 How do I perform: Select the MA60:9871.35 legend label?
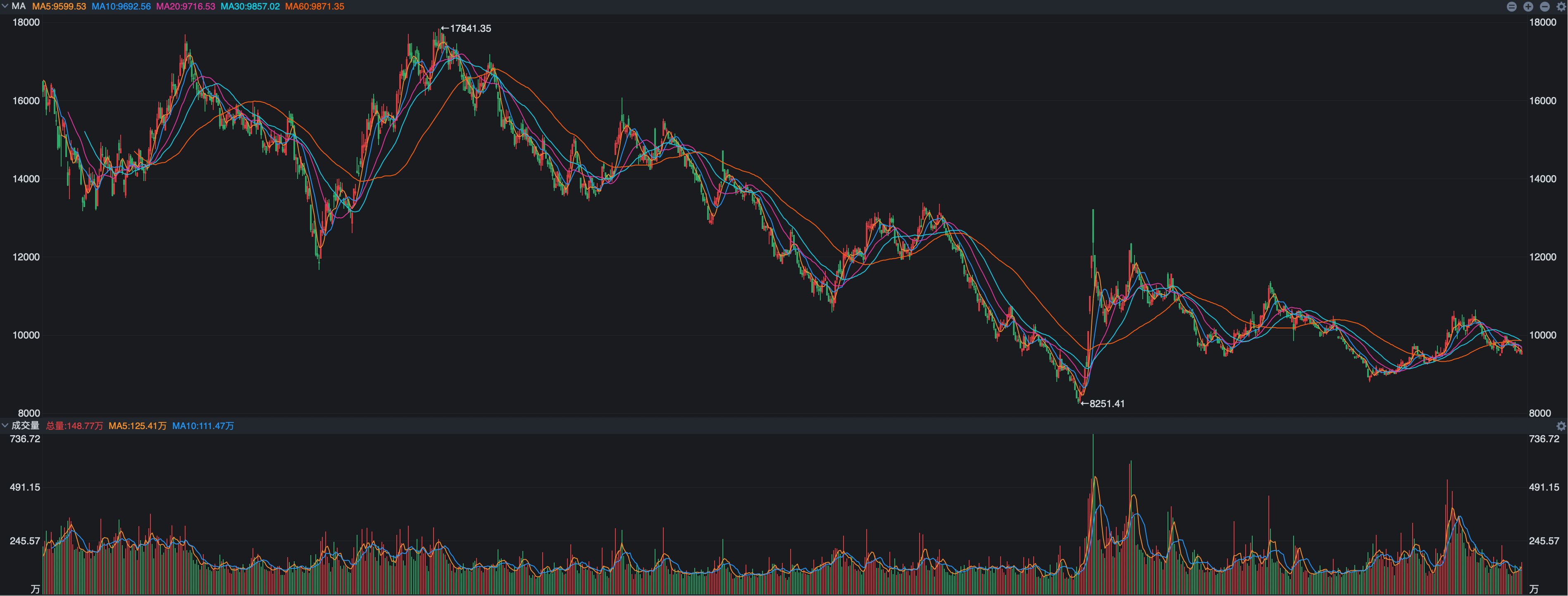click(315, 6)
